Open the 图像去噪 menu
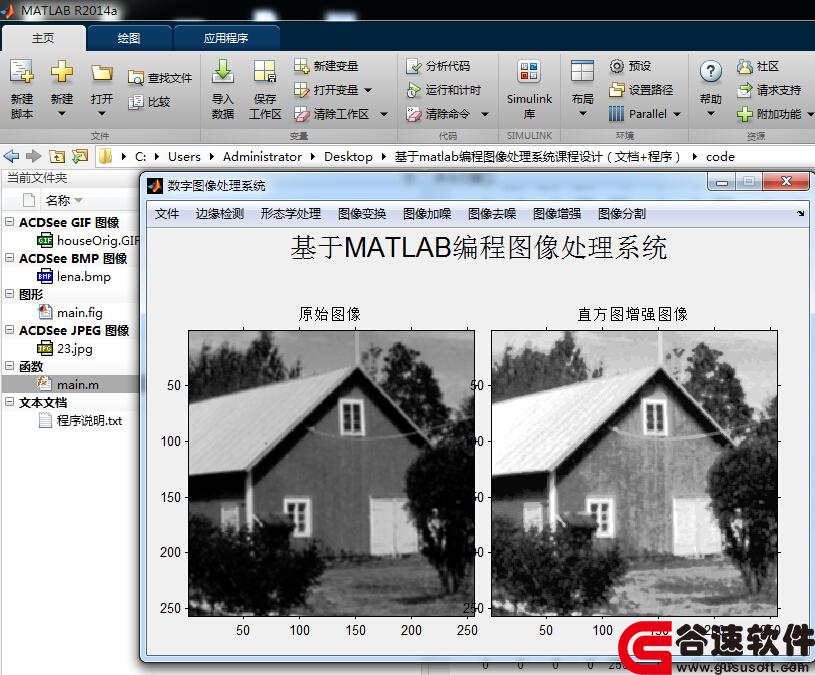815x675 pixels. coord(492,214)
